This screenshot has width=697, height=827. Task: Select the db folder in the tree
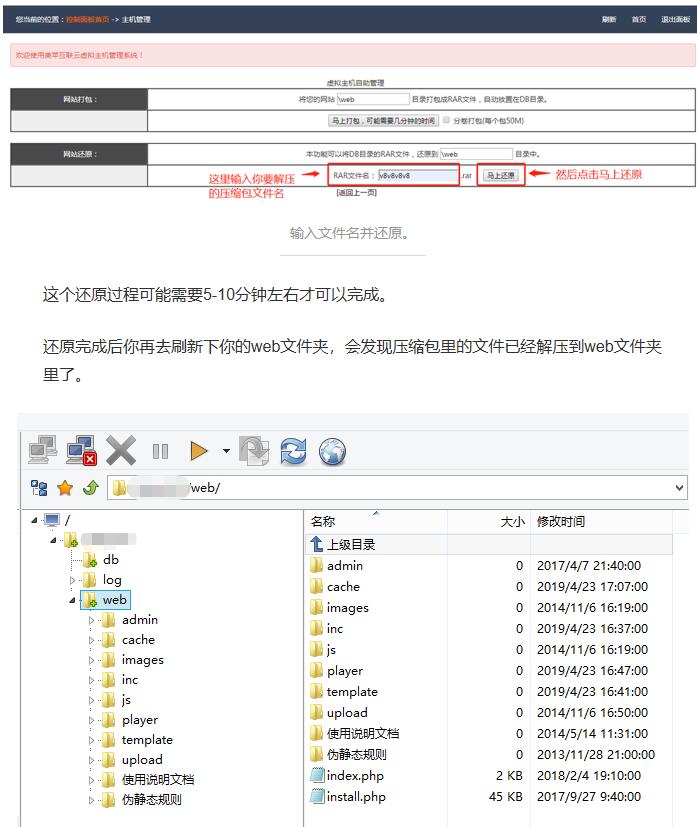[x=111, y=560]
